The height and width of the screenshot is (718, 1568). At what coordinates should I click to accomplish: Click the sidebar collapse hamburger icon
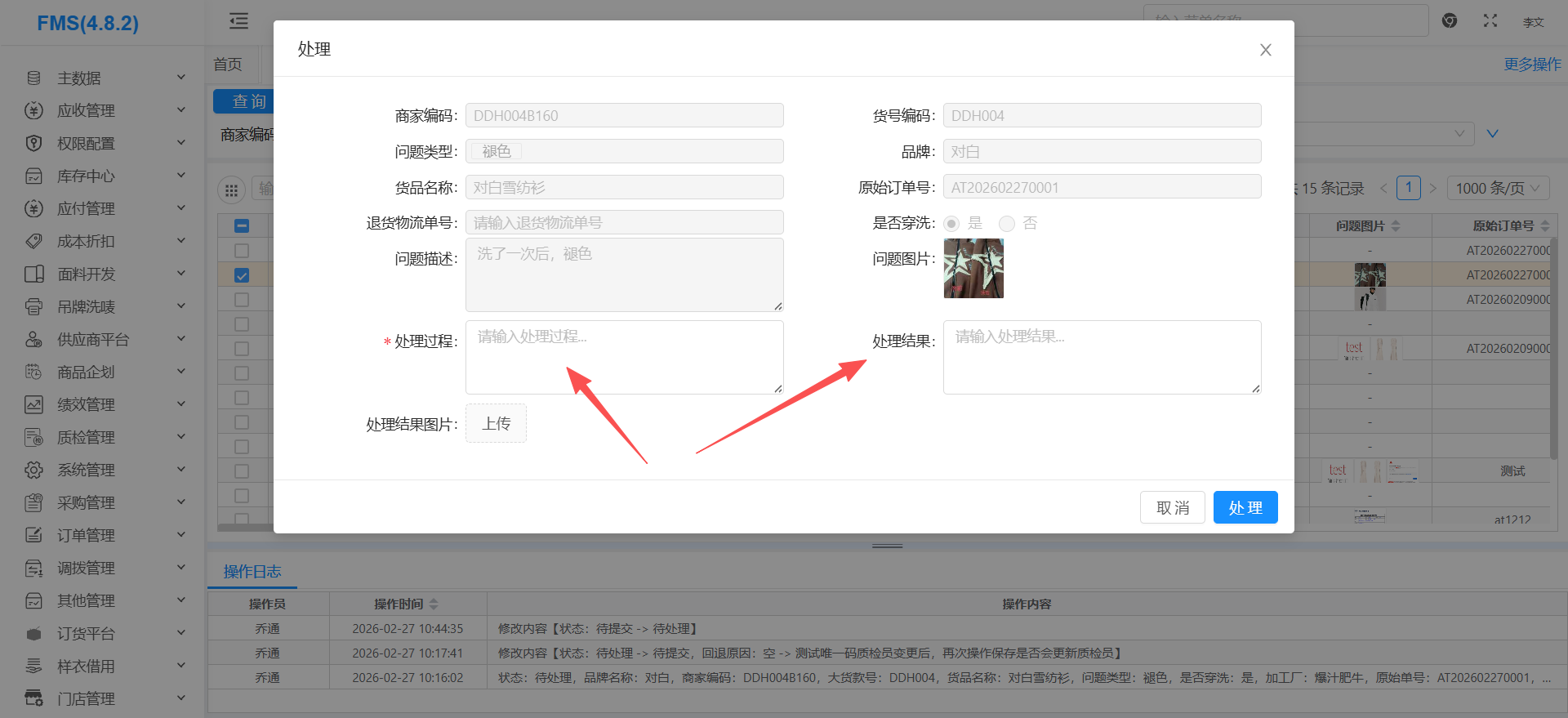[238, 21]
